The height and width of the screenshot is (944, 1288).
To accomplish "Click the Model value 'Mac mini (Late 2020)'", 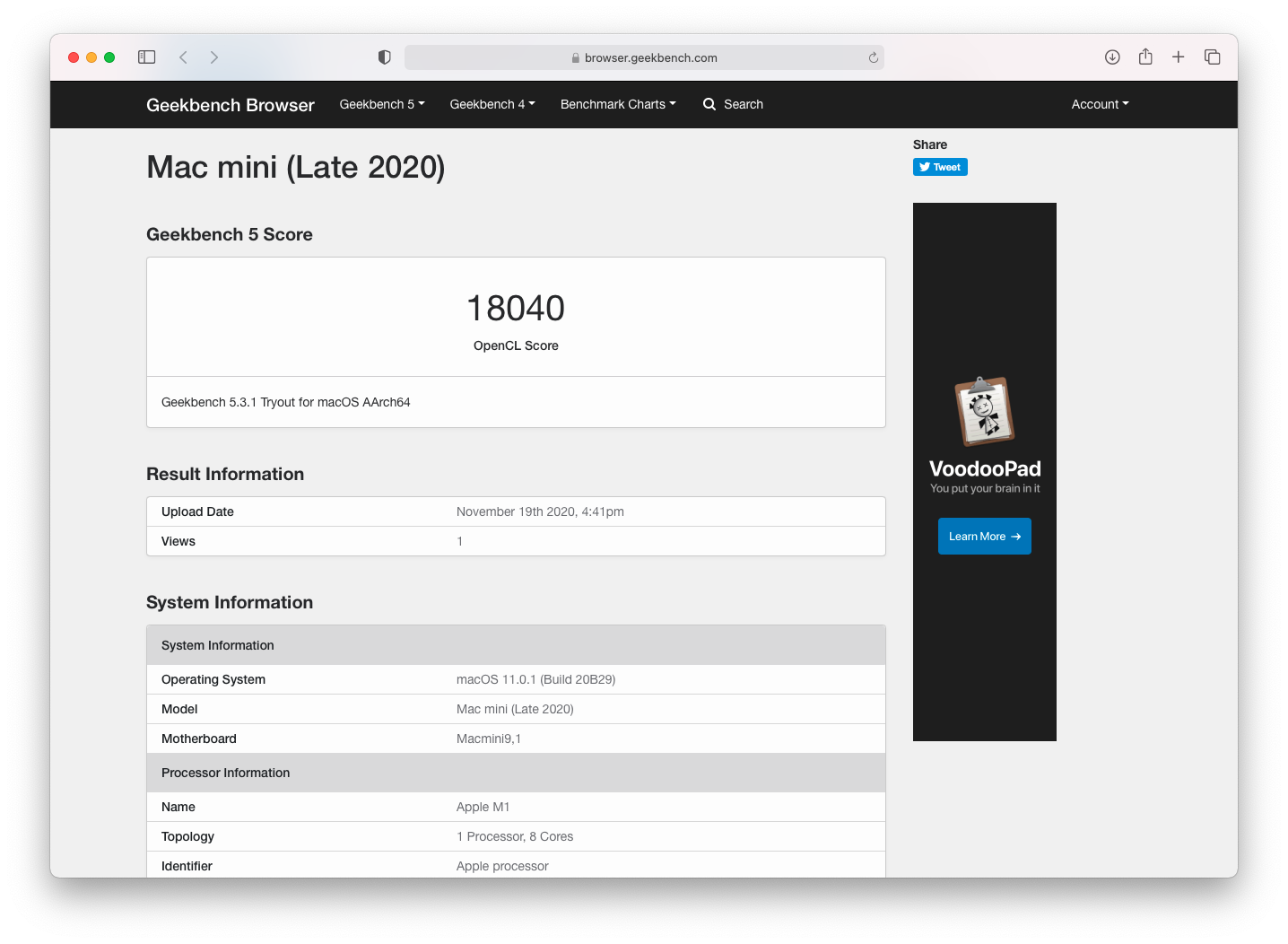I will coord(515,709).
